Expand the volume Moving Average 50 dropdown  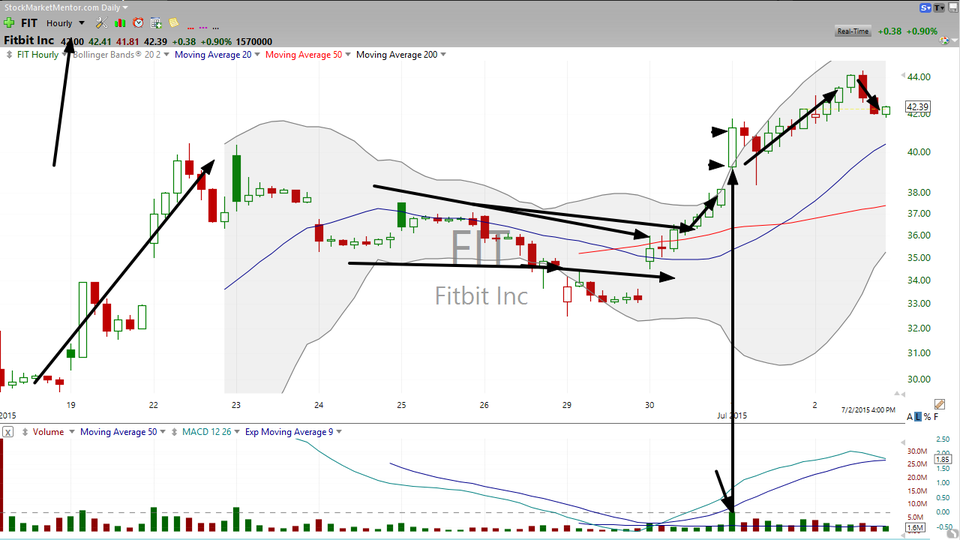pos(163,432)
